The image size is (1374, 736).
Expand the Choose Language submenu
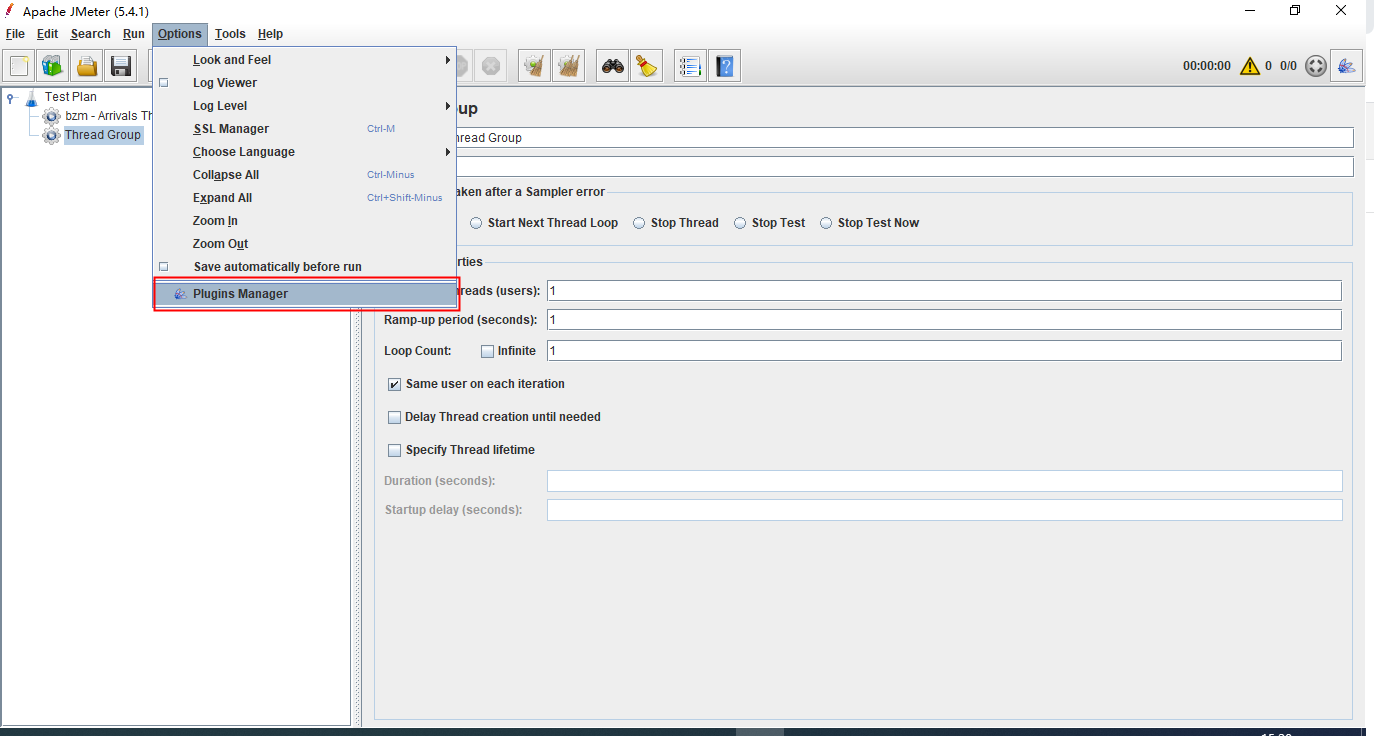tap(244, 151)
